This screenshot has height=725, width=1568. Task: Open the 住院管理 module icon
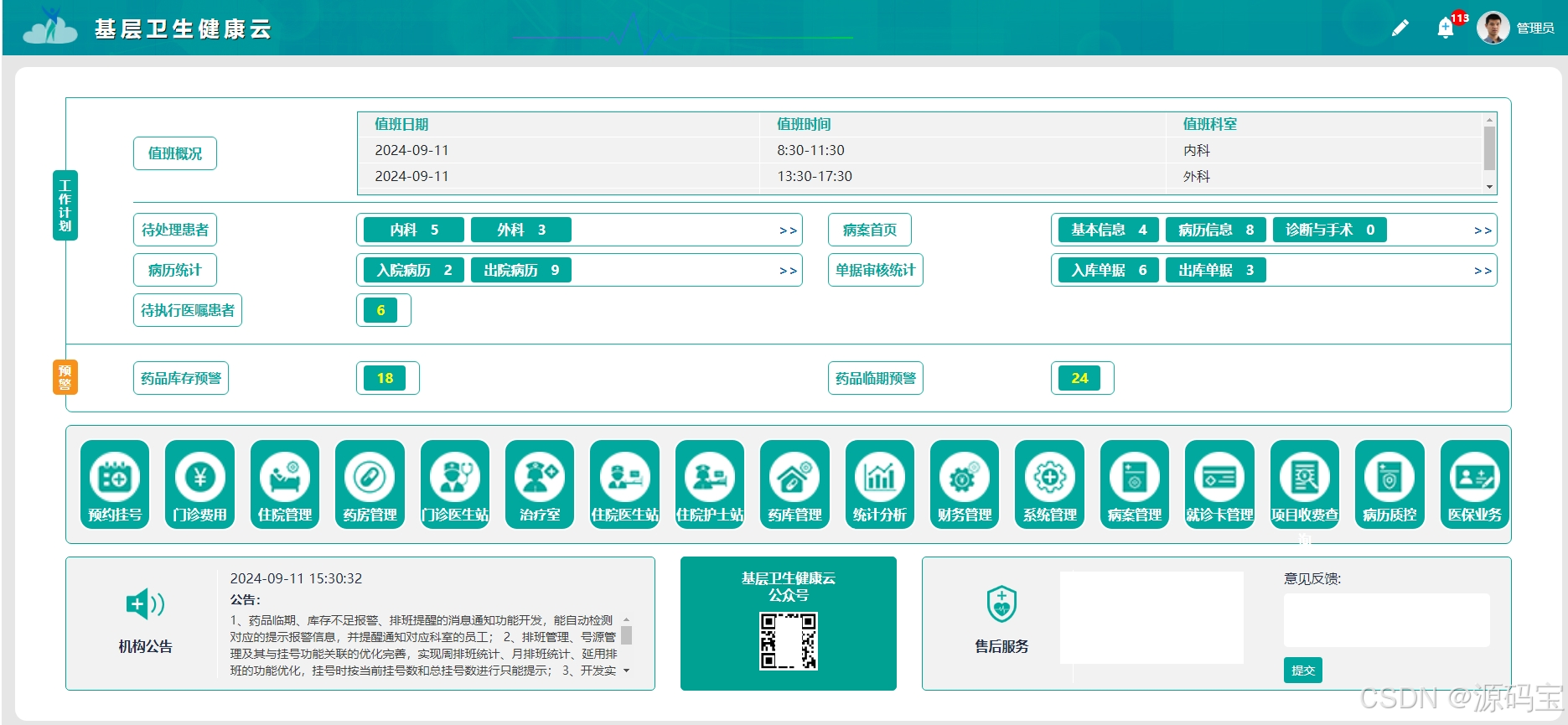coord(285,484)
